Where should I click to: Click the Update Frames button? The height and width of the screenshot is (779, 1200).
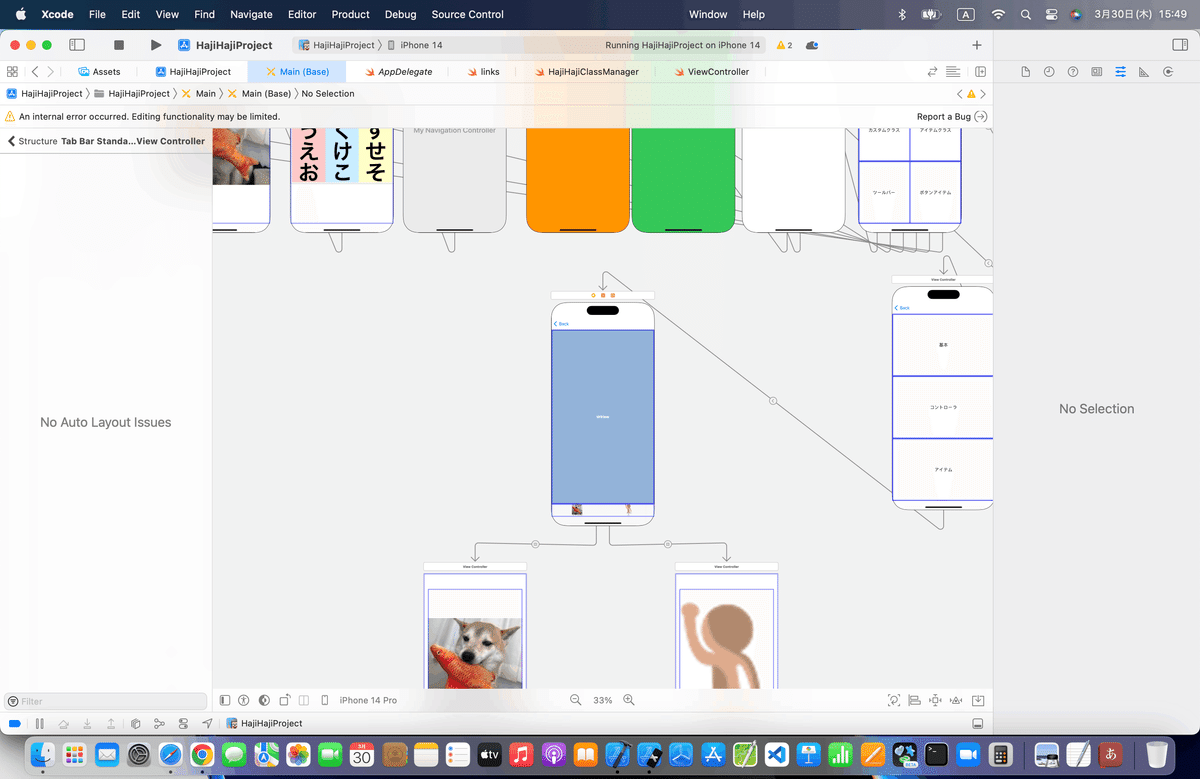pos(894,700)
